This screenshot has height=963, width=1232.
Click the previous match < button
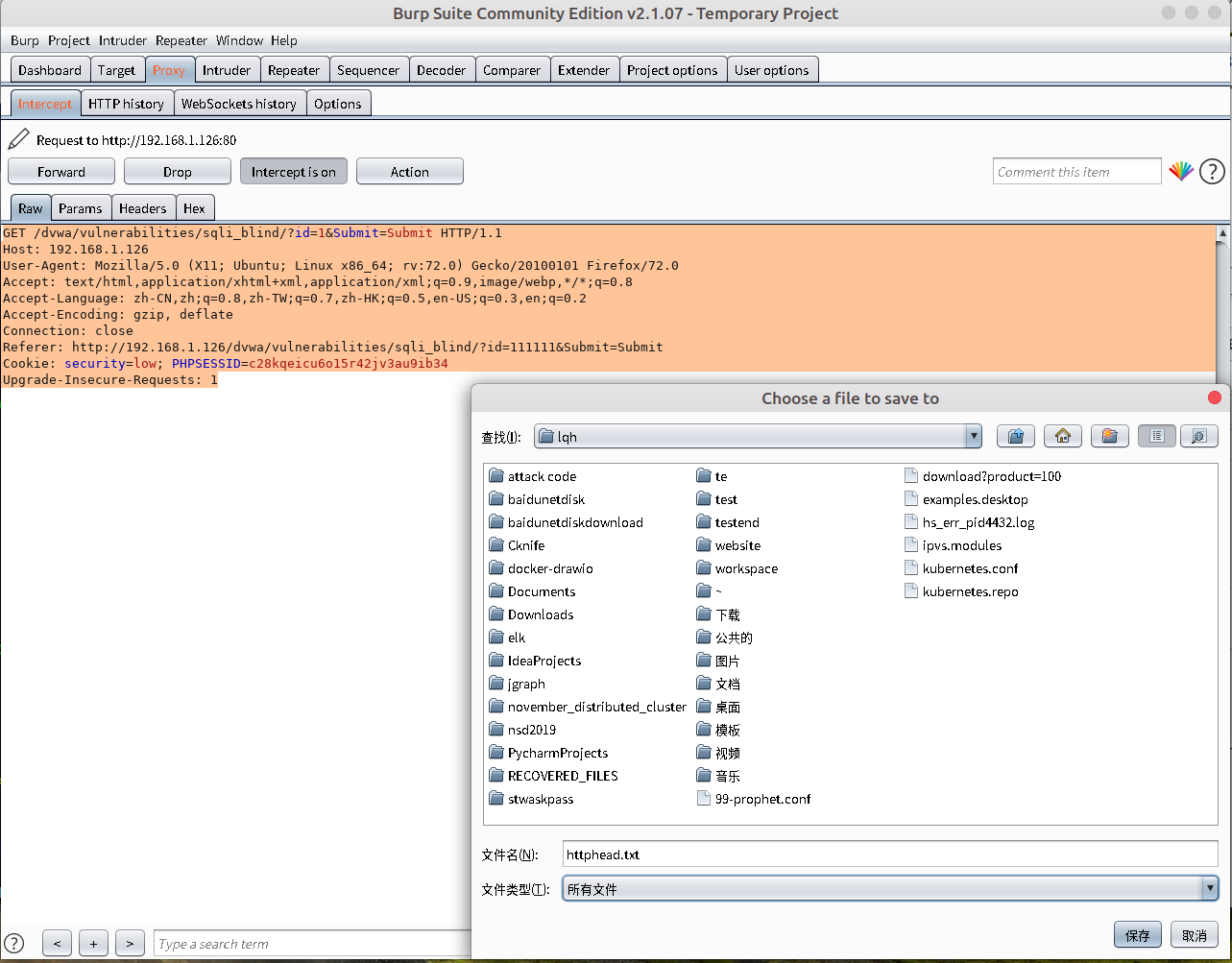pos(58,943)
